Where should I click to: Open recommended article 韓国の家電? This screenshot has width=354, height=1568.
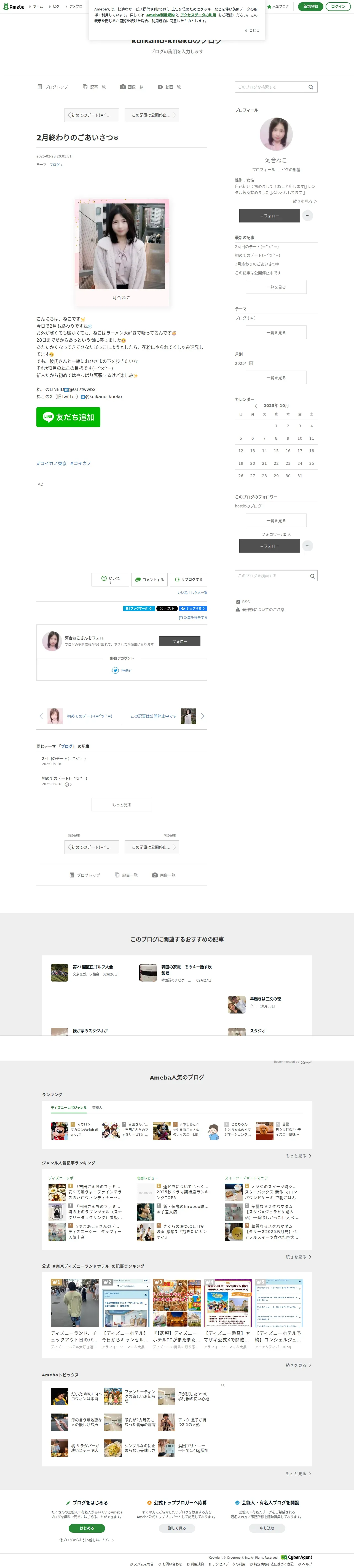[x=186, y=970]
